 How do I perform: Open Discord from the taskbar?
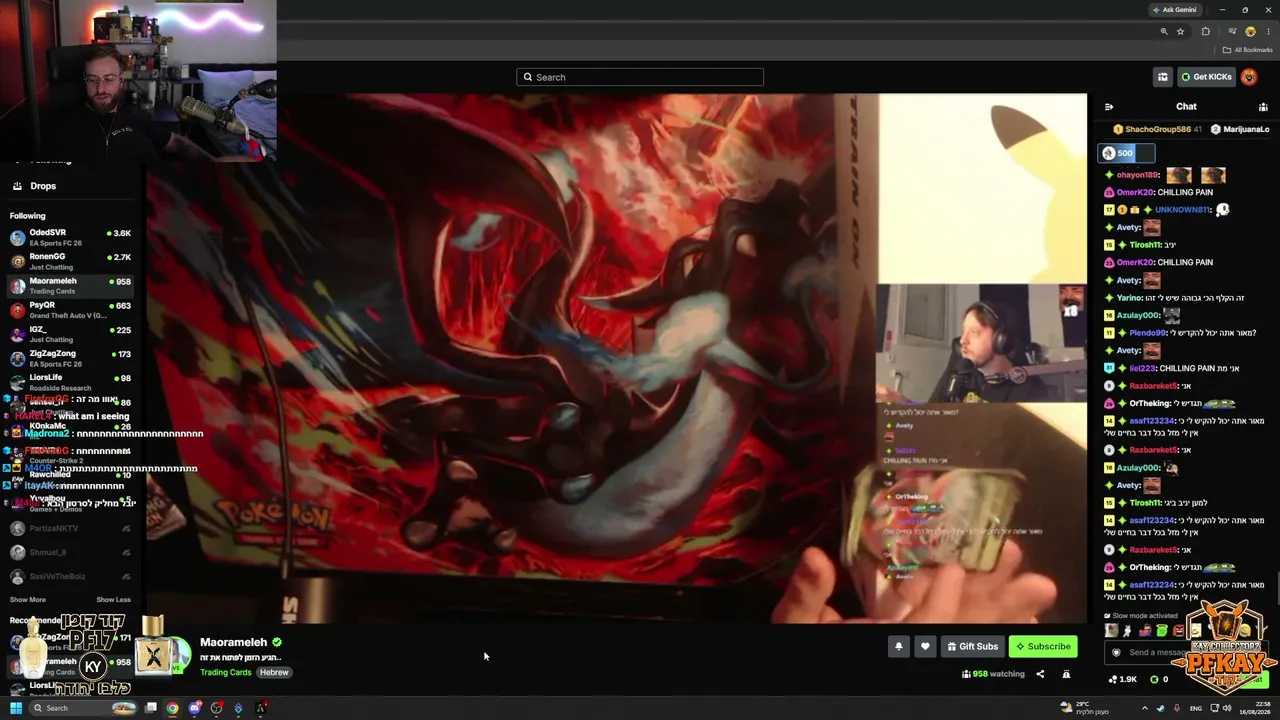tap(195, 708)
